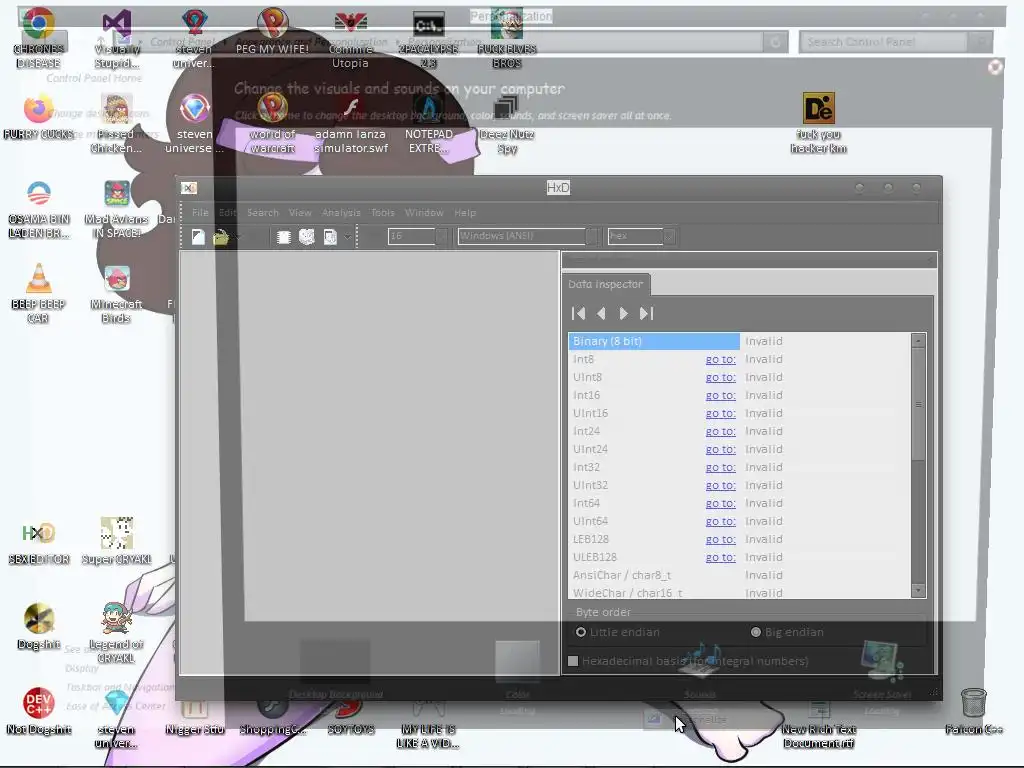Select the Data inspector tab
Image resolution: width=1024 pixels, height=768 pixels.
605,284
